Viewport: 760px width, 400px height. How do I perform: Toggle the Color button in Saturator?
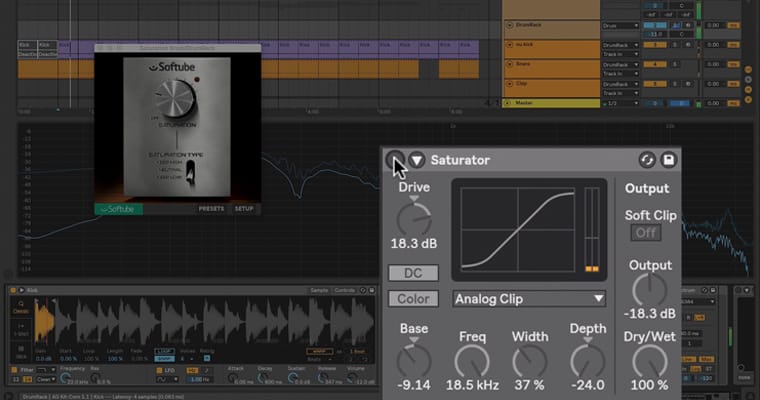[x=413, y=298]
